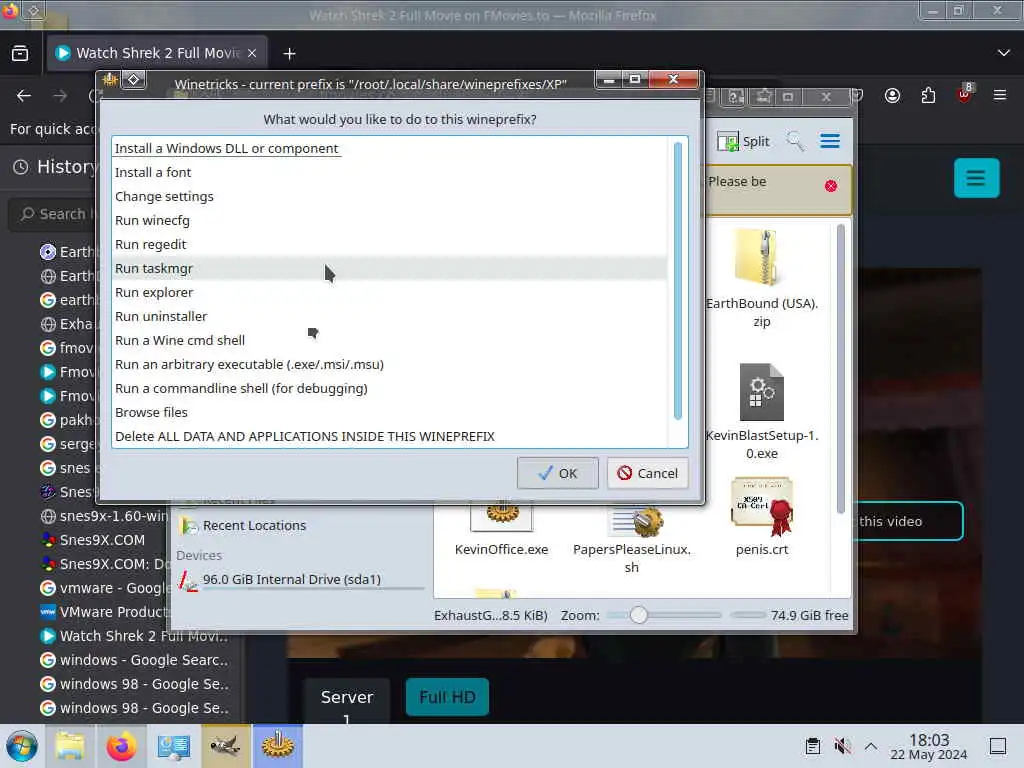This screenshot has height=768, width=1024.
Task: Open the teal website menu button
Action: pyautogui.click(x=976, y=178)
